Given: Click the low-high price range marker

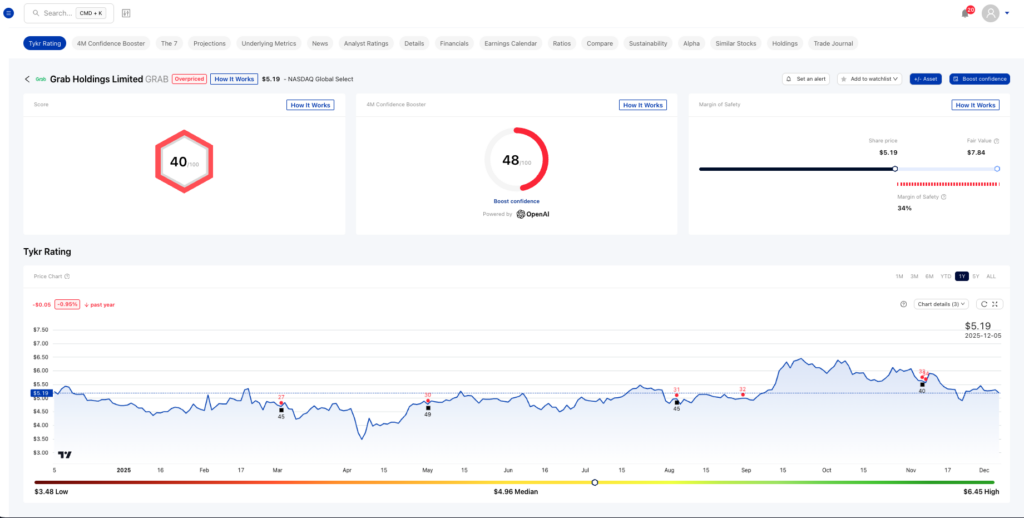Looking at the screenshot, I should point(594,483).
